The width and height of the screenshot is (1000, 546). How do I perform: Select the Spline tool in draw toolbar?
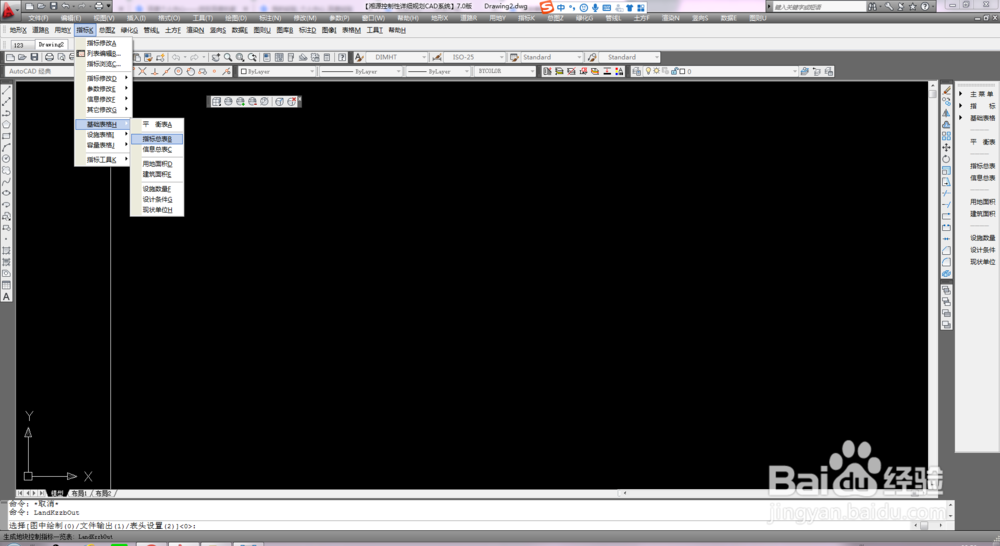pos(6,182)
